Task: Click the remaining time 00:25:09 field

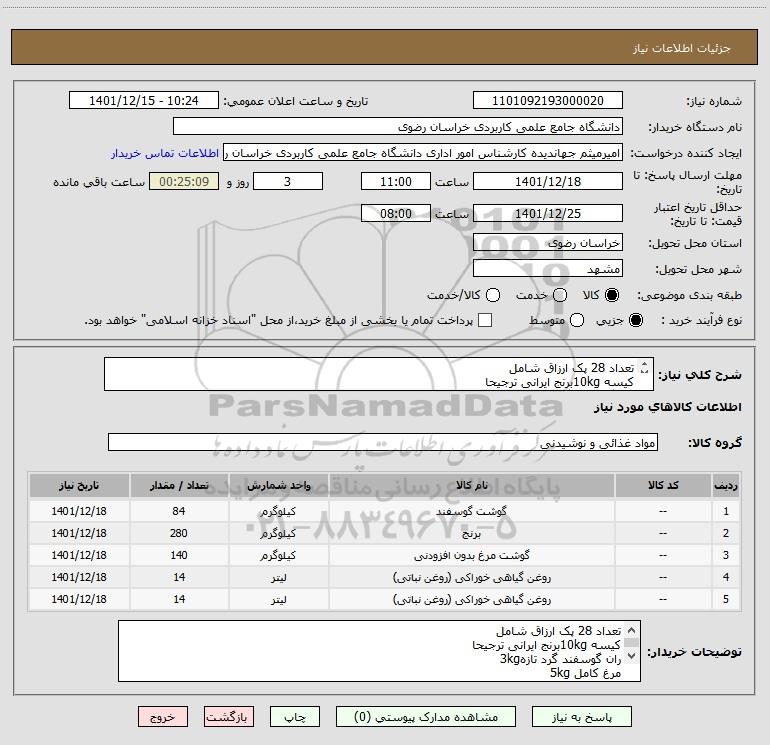Action: [184, 181]
